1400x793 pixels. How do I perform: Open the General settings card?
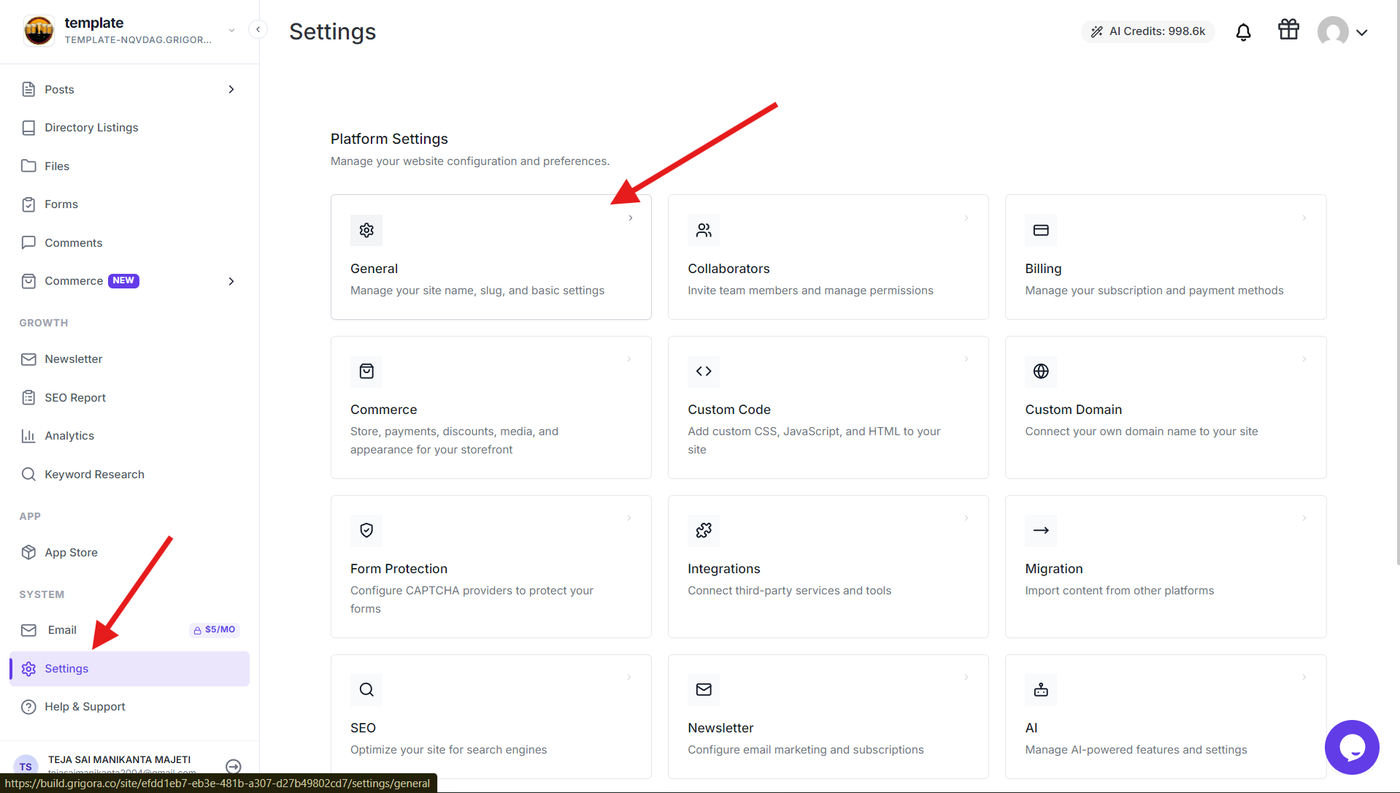pos(491,257)
